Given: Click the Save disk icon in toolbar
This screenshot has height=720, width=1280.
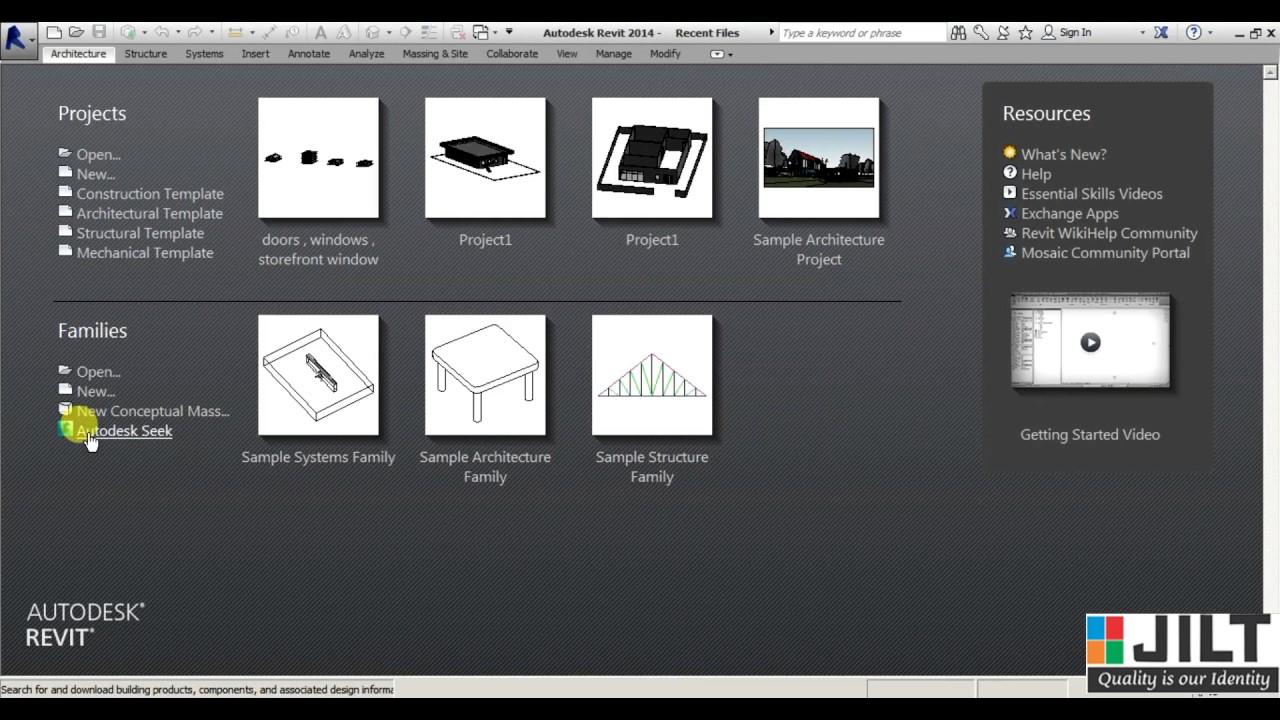Looking at the screenshot, I should tap(99, 32).
